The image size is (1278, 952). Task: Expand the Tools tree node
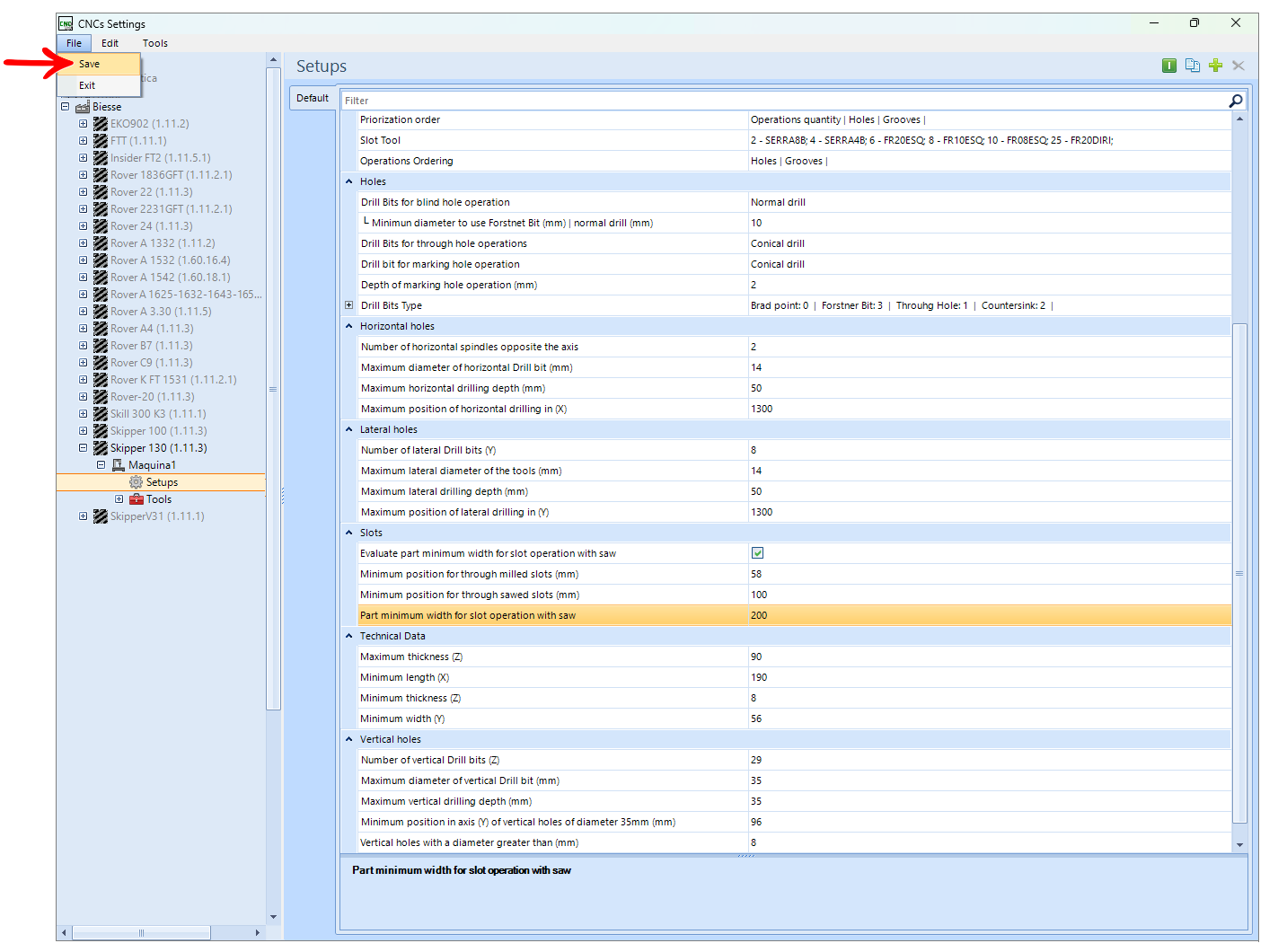[x=119, y=499]
